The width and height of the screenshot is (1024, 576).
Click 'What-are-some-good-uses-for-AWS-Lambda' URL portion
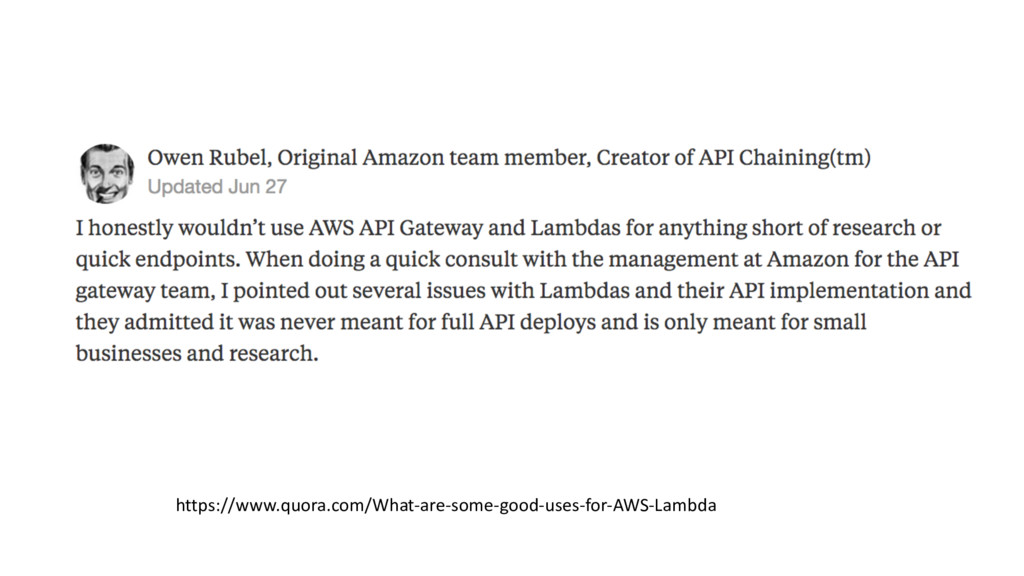544,505
